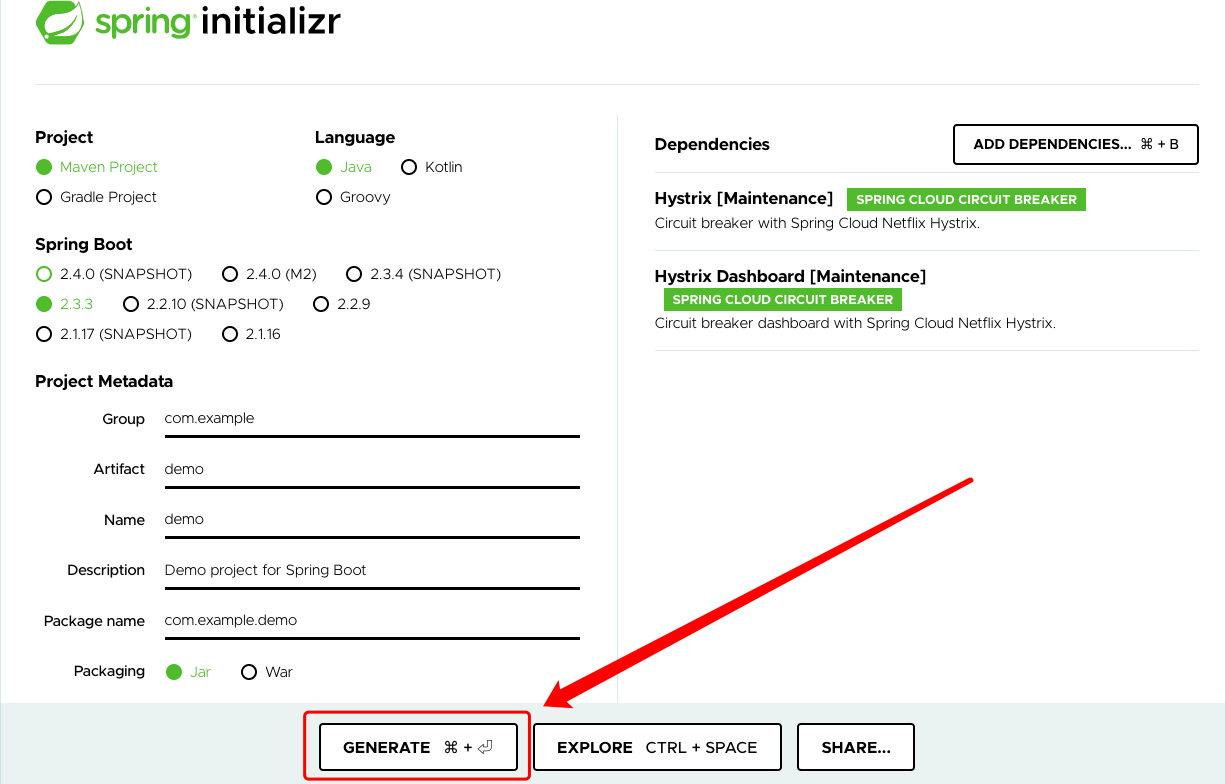Generate the project zip

coord(418,747)
